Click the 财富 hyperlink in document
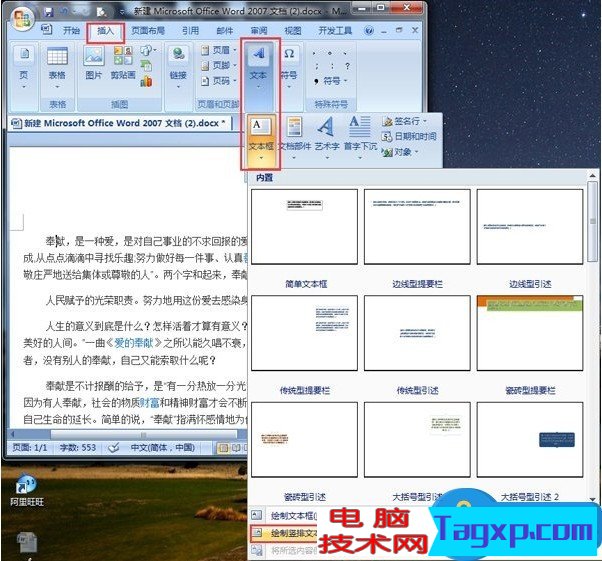The height and width of the screenshot is (561, 602). [x=149, y=402]
